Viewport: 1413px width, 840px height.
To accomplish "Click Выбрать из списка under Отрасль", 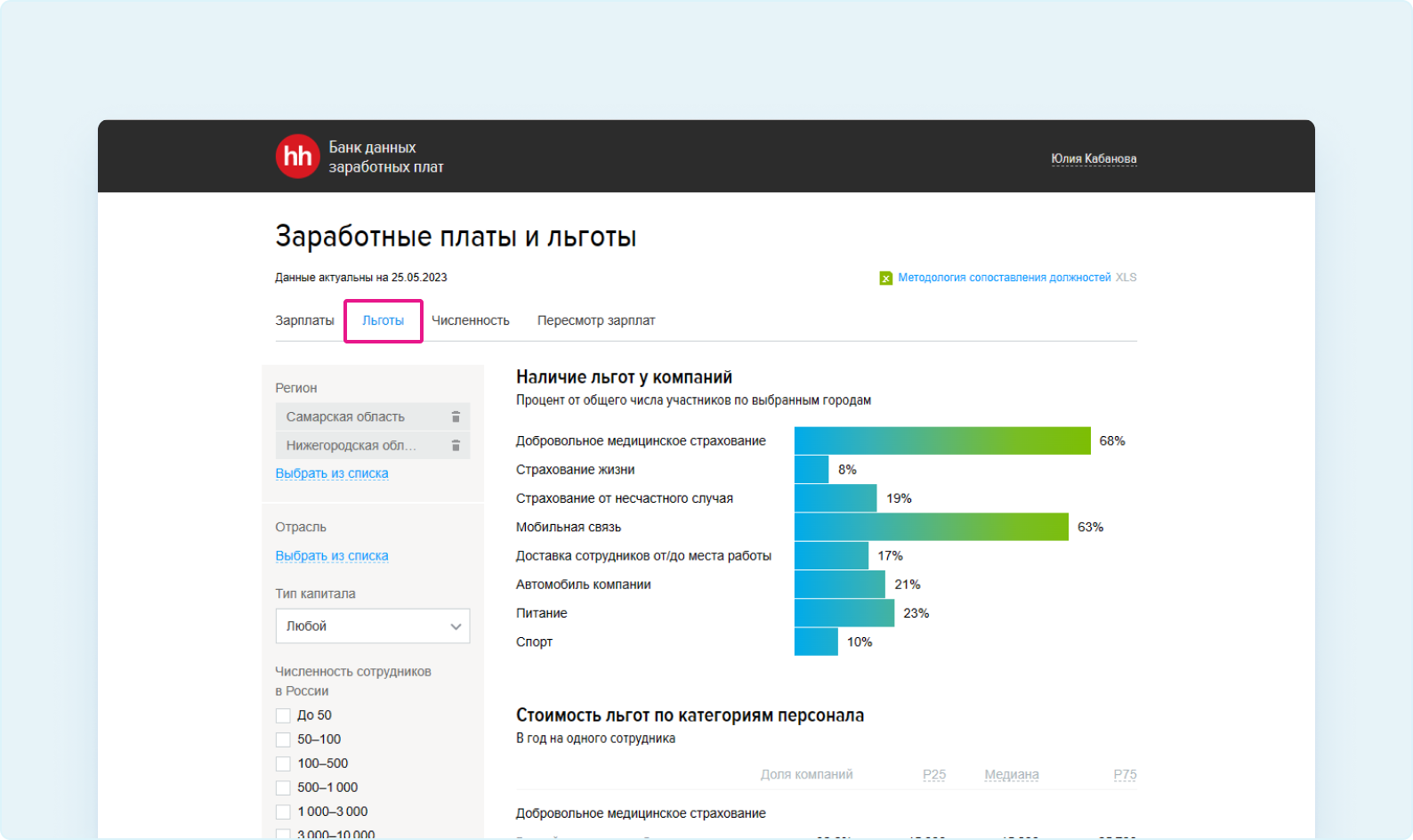I will (332, 555).
